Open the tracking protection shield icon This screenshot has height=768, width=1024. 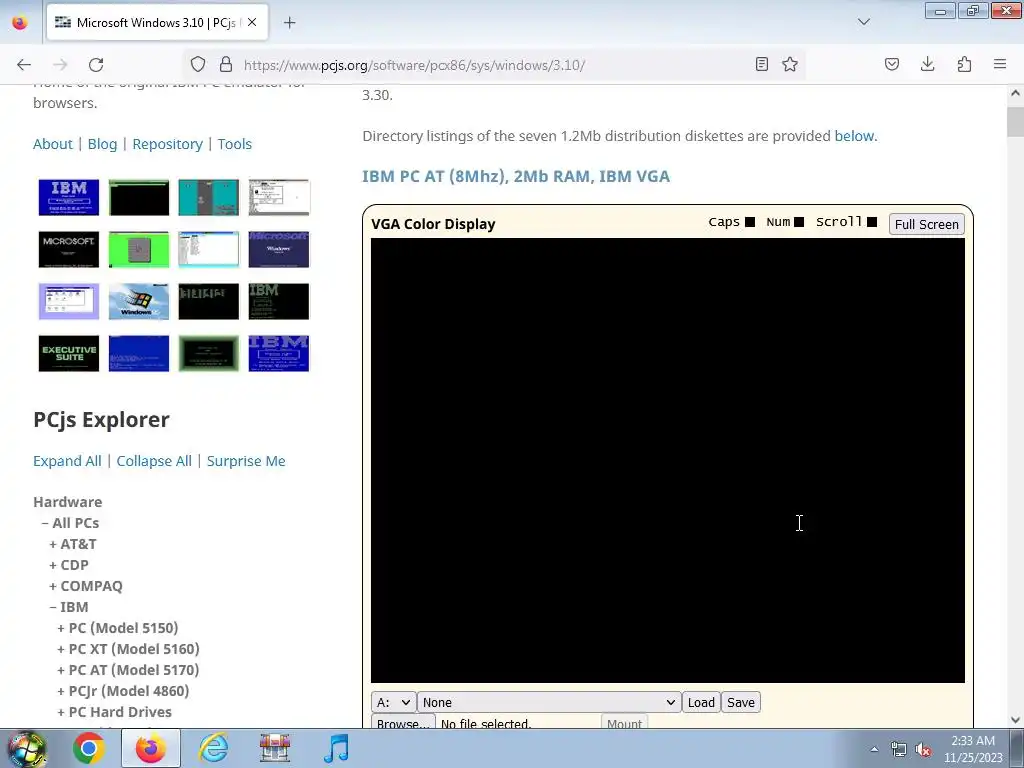pyautogui.click(x=198, y=64)
